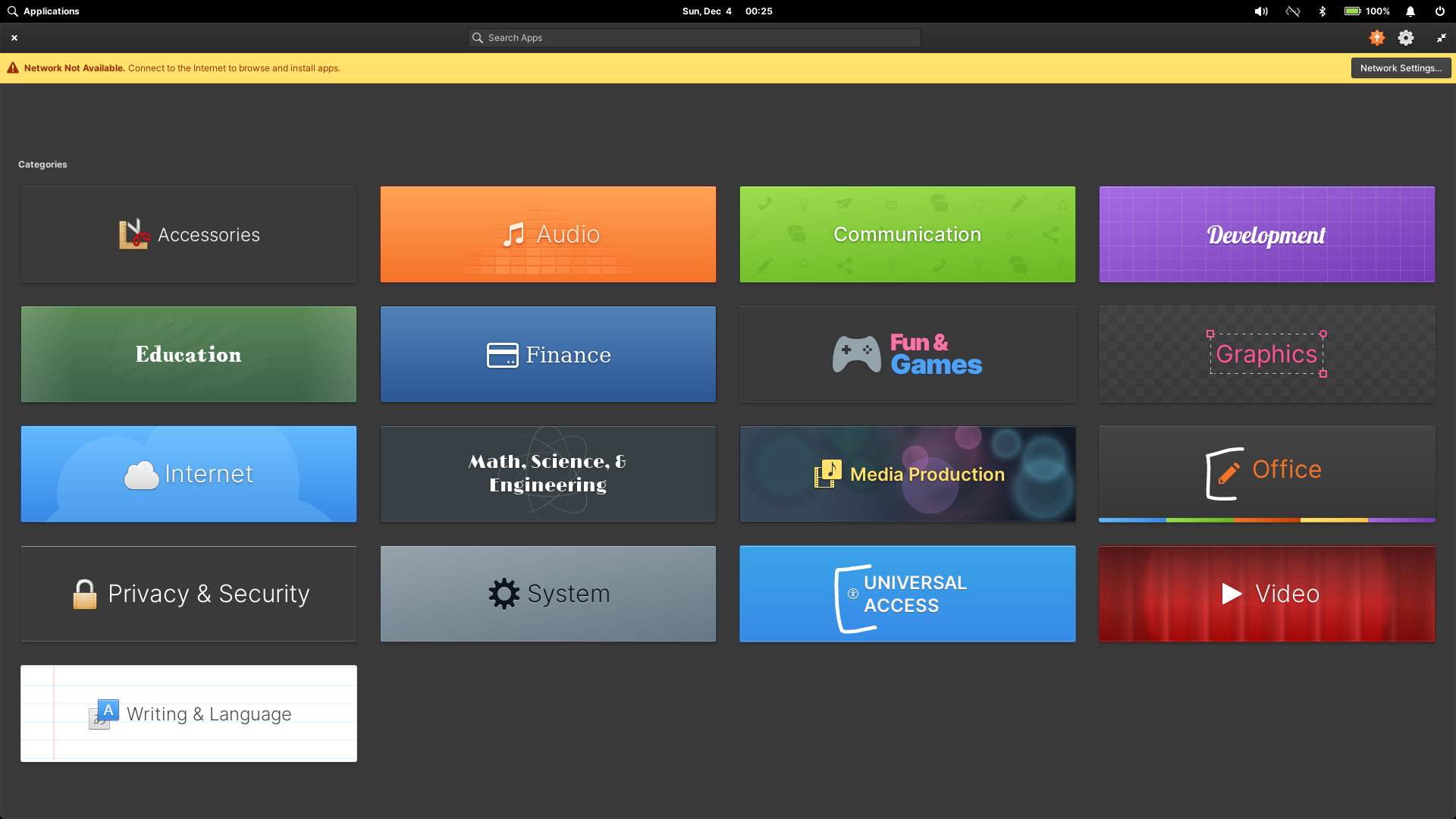This screenshot has width=1456, height=819.
Task: Open the Development category
Action: [1266, 234]
